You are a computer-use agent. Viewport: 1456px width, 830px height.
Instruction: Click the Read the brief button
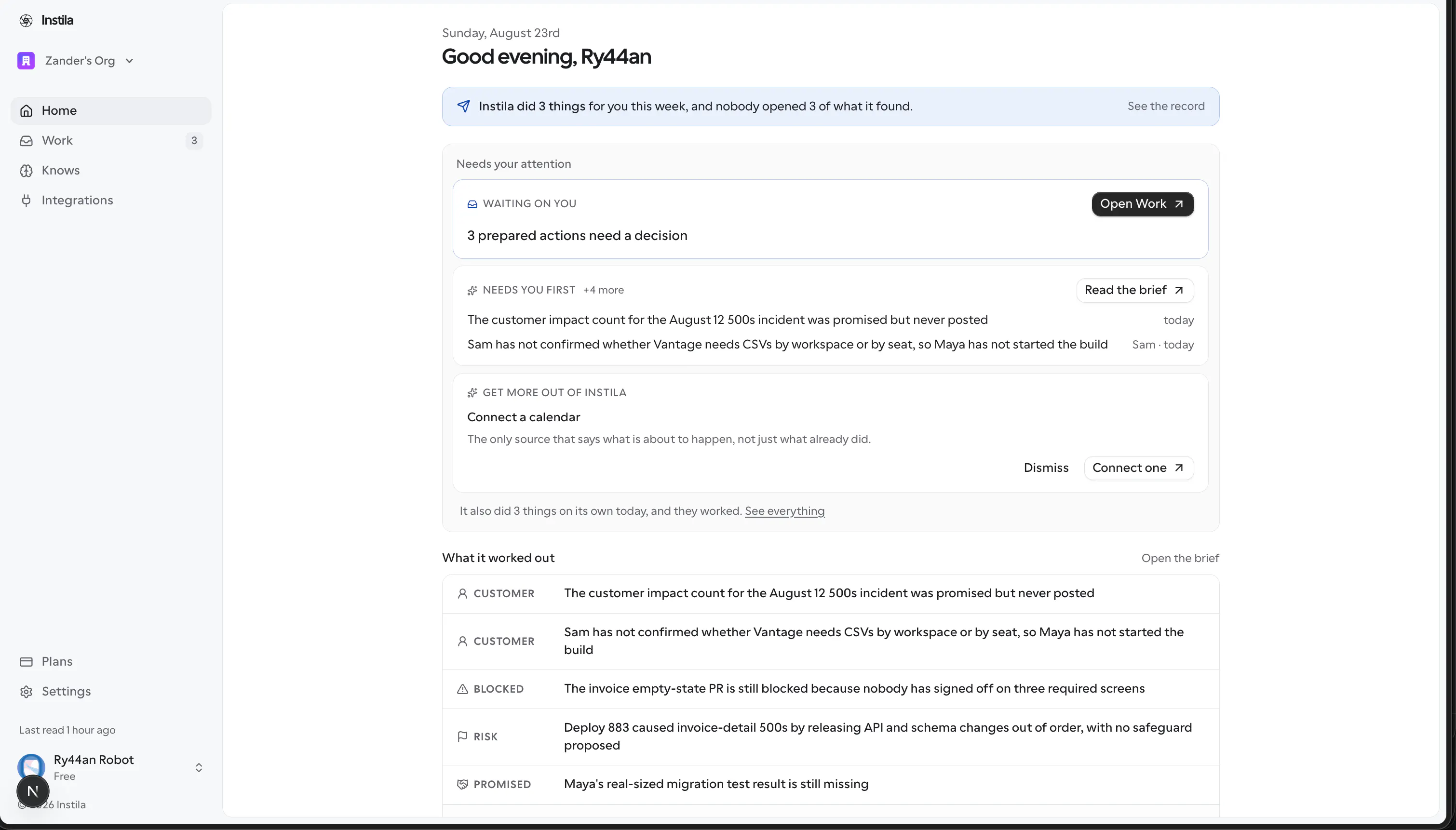(1134, 290)
